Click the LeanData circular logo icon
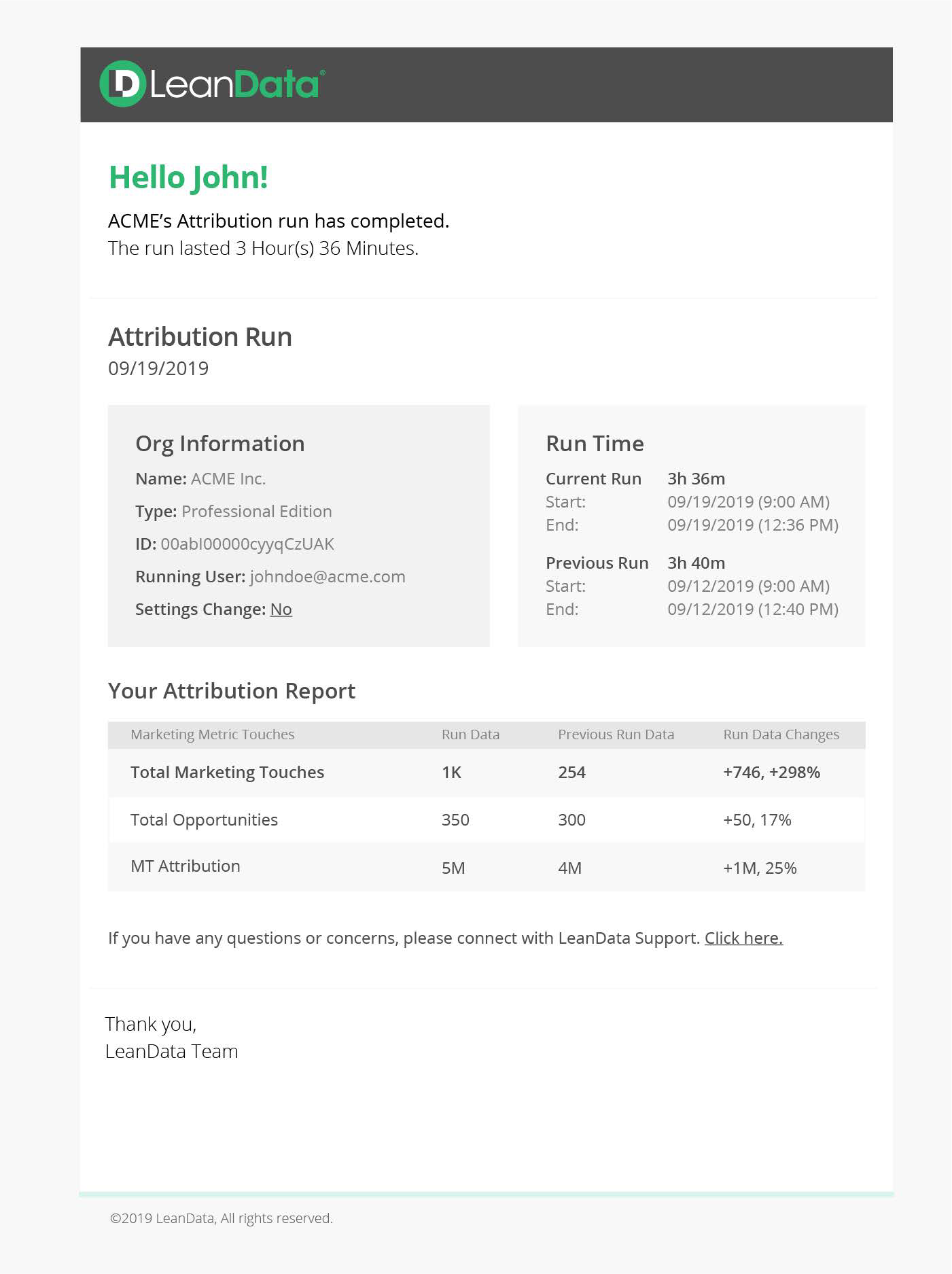Viewport: 952px width, 1274px height. [122, 84]
